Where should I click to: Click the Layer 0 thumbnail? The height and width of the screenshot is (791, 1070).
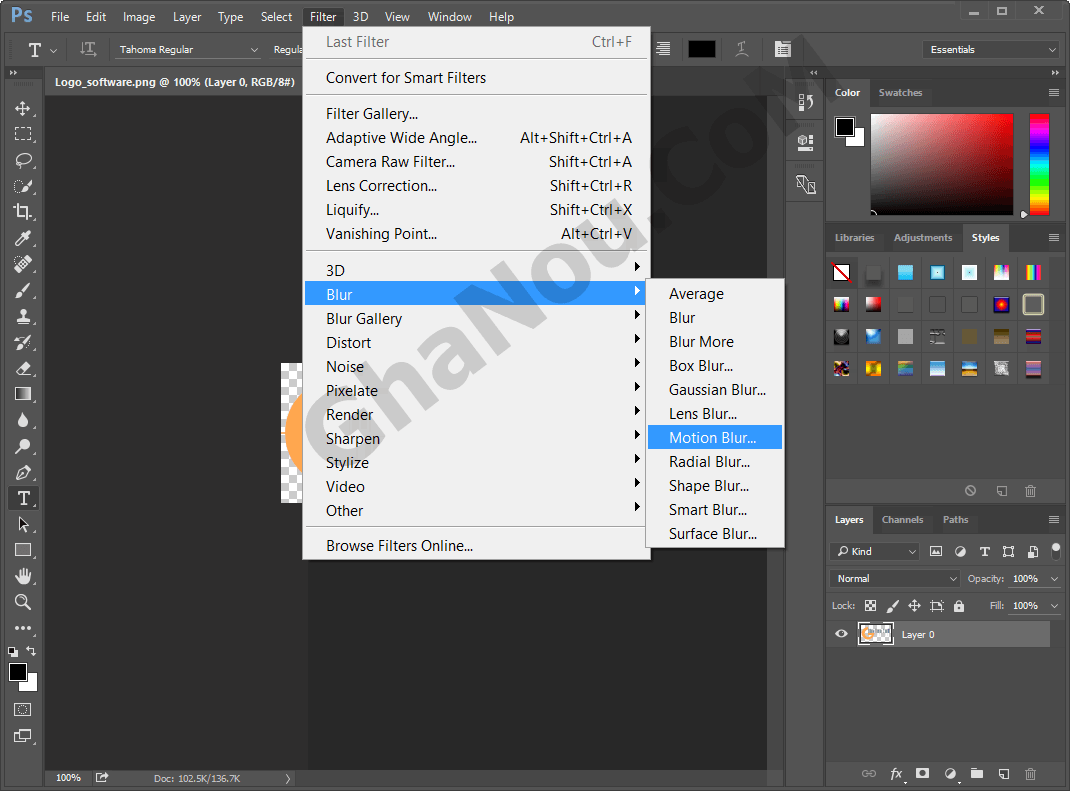[876, 634]
